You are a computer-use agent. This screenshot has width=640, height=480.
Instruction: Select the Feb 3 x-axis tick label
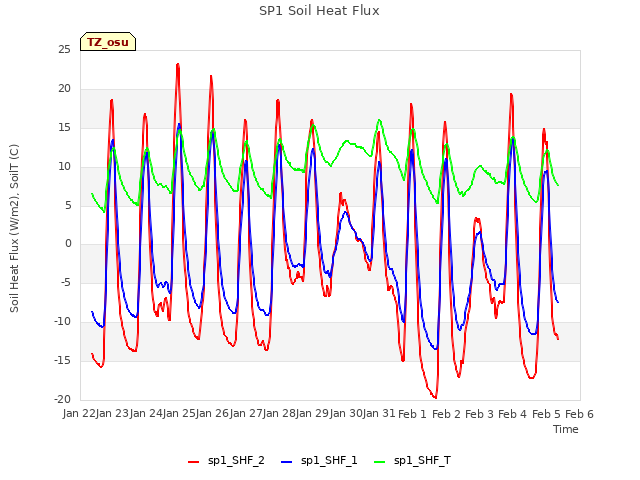pyautogui.click(x=479, y=414)
